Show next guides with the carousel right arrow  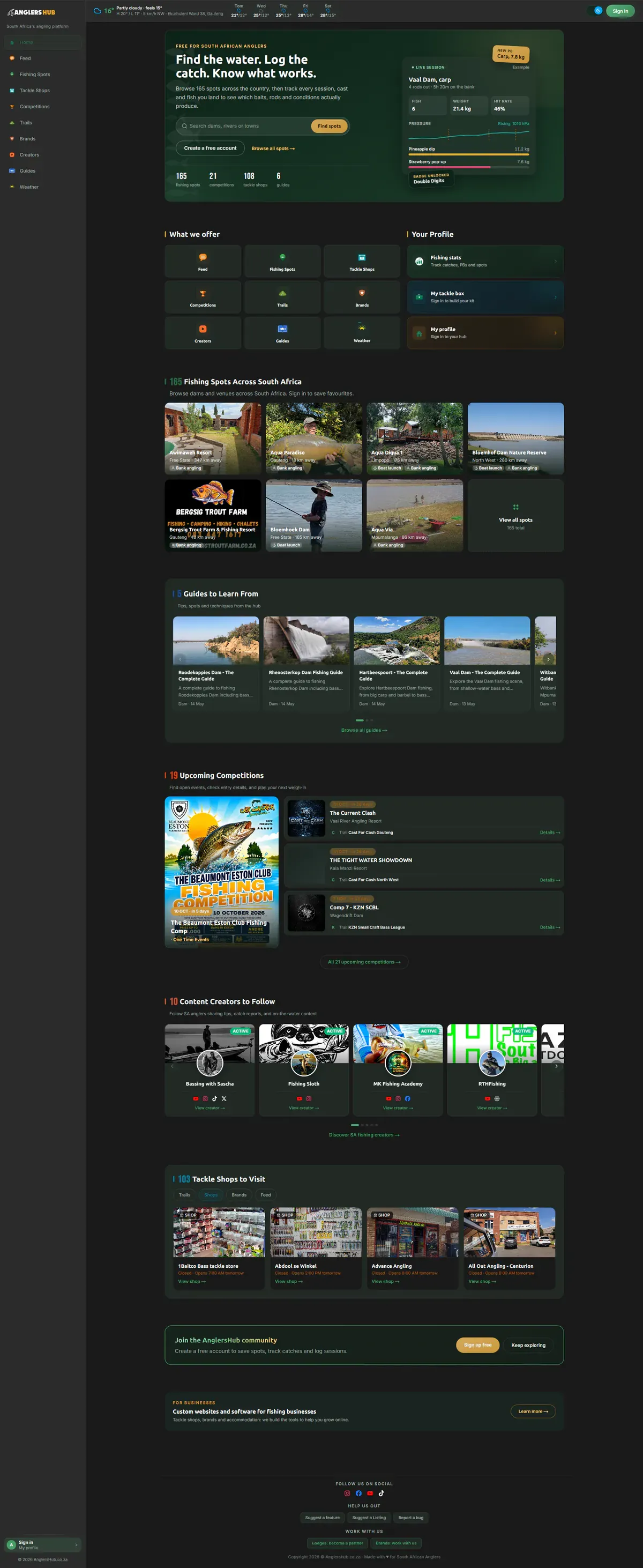pyautogui.click(x=548, y=659)
